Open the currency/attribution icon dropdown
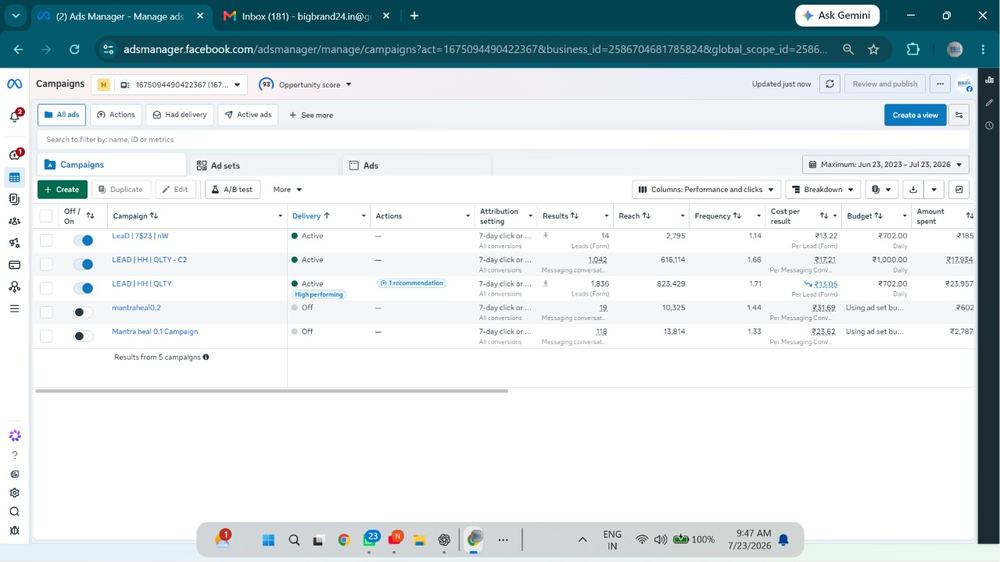Viewport: 1000px width, 562px height. click(x=881, y=189)
